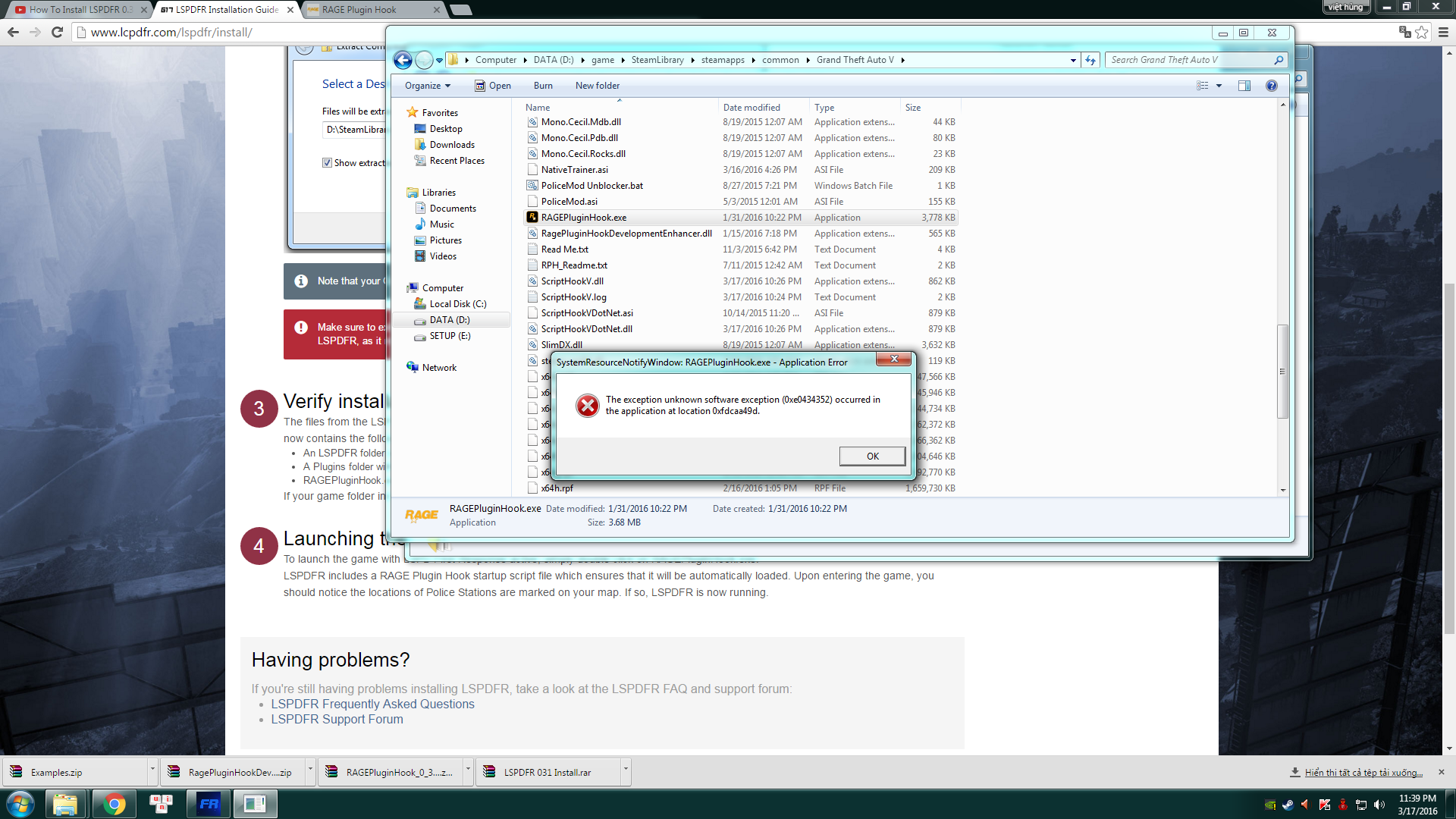The width and height of the screenshot is (1456, 819).
Task: Select Local Disk (C:) in navigation pane
Action: pos(457,304)
